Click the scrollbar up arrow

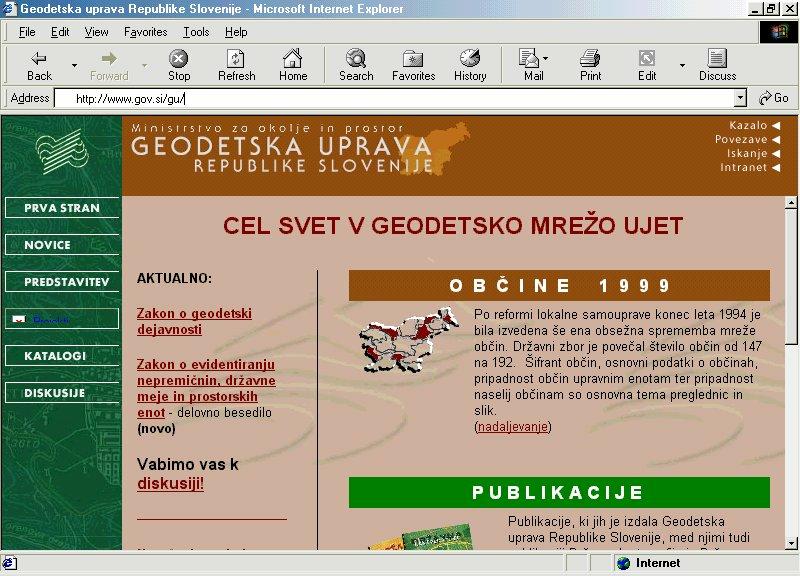click(791, 203)
